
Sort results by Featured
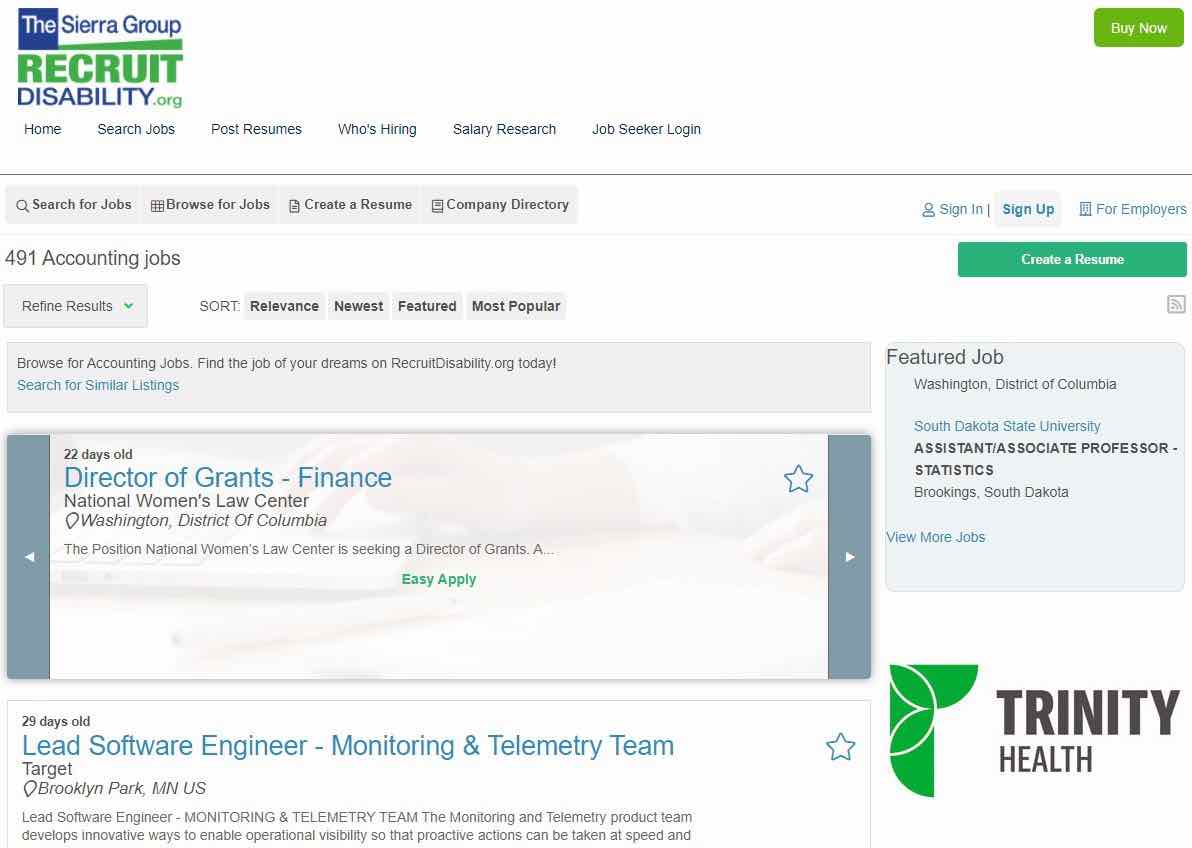click(426, 306)
